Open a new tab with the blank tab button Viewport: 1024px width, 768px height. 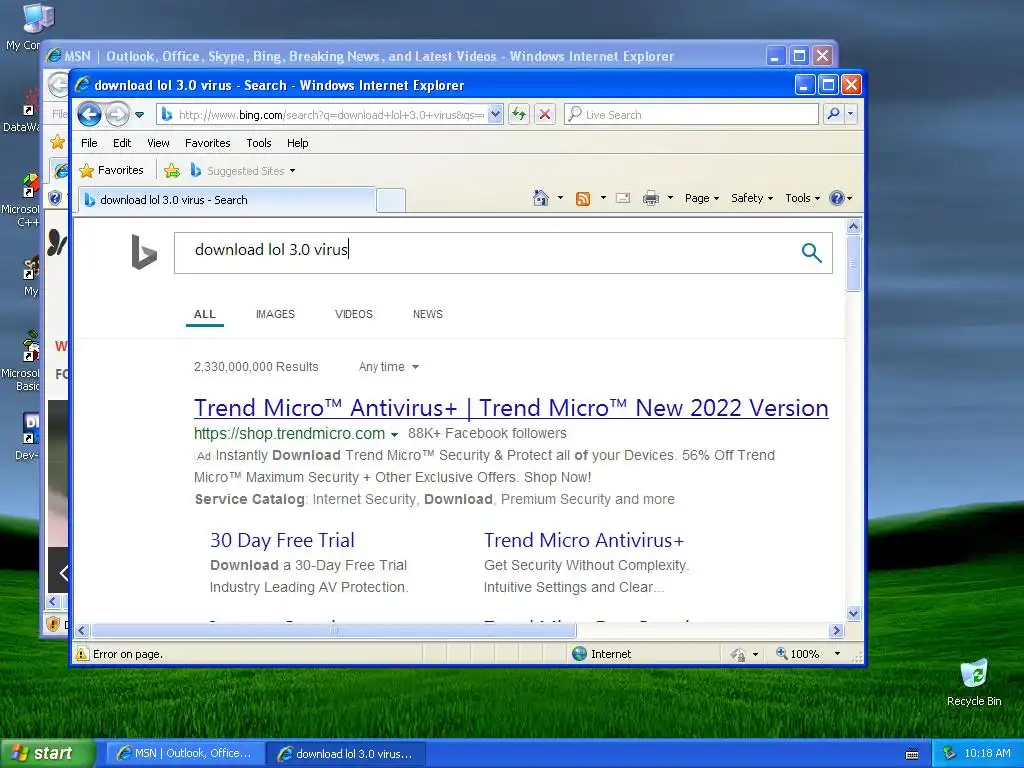coord(391,200)
